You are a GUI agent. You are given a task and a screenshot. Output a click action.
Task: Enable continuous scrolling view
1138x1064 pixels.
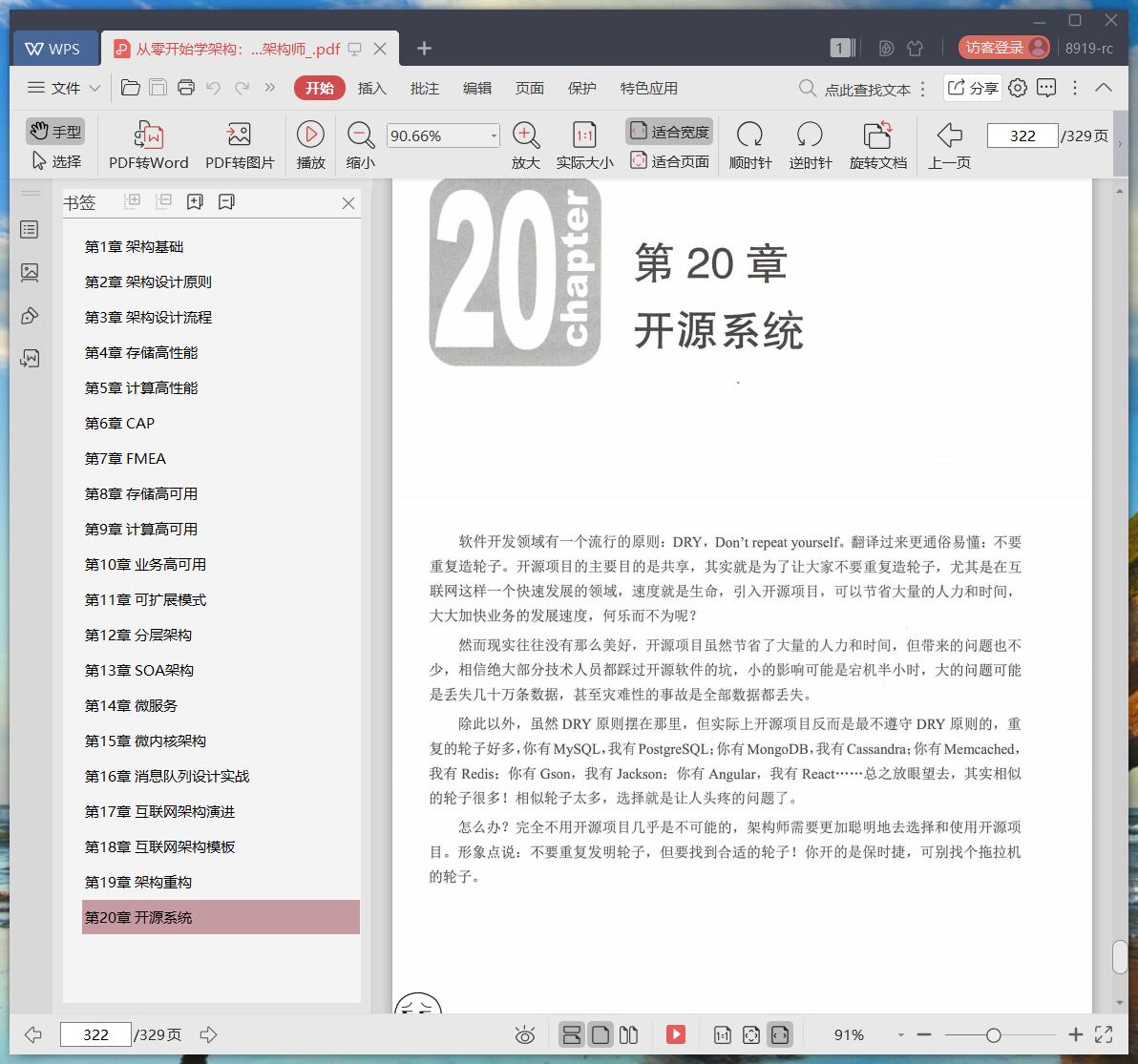572,1035
